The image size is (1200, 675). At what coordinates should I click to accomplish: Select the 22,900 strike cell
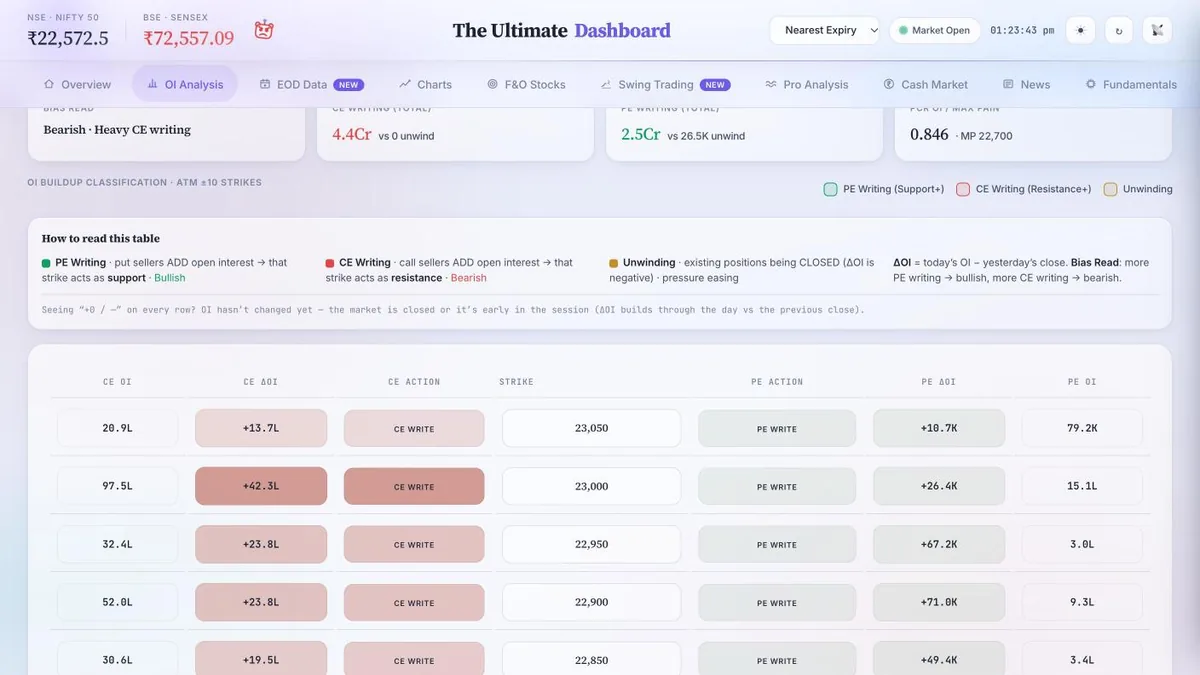[591, 602]
